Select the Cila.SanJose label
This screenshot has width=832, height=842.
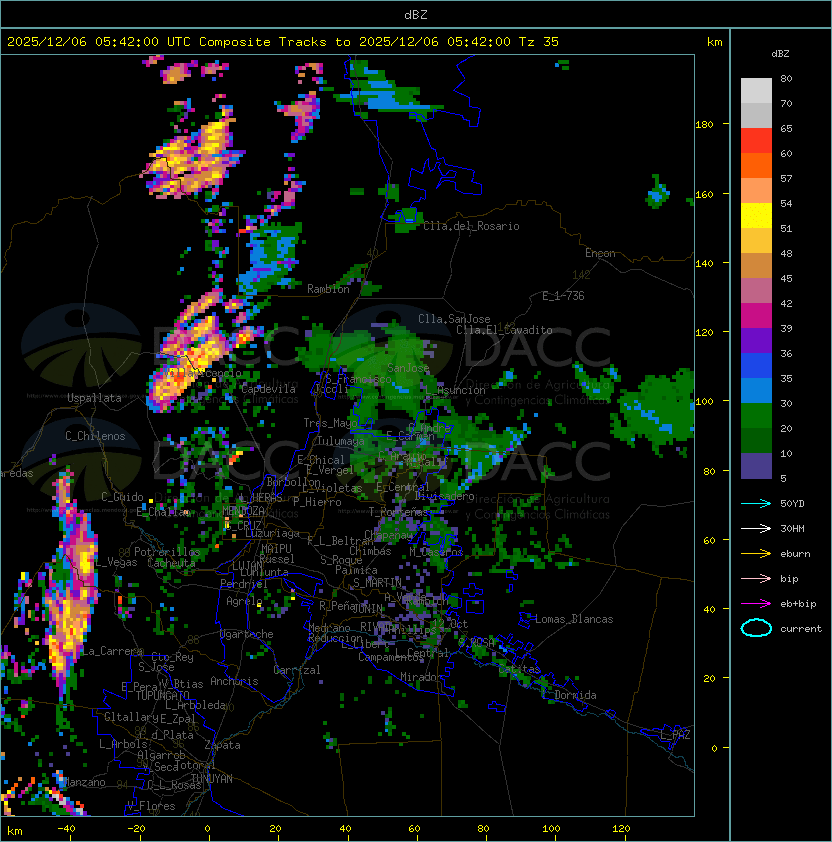coord(454,319)
